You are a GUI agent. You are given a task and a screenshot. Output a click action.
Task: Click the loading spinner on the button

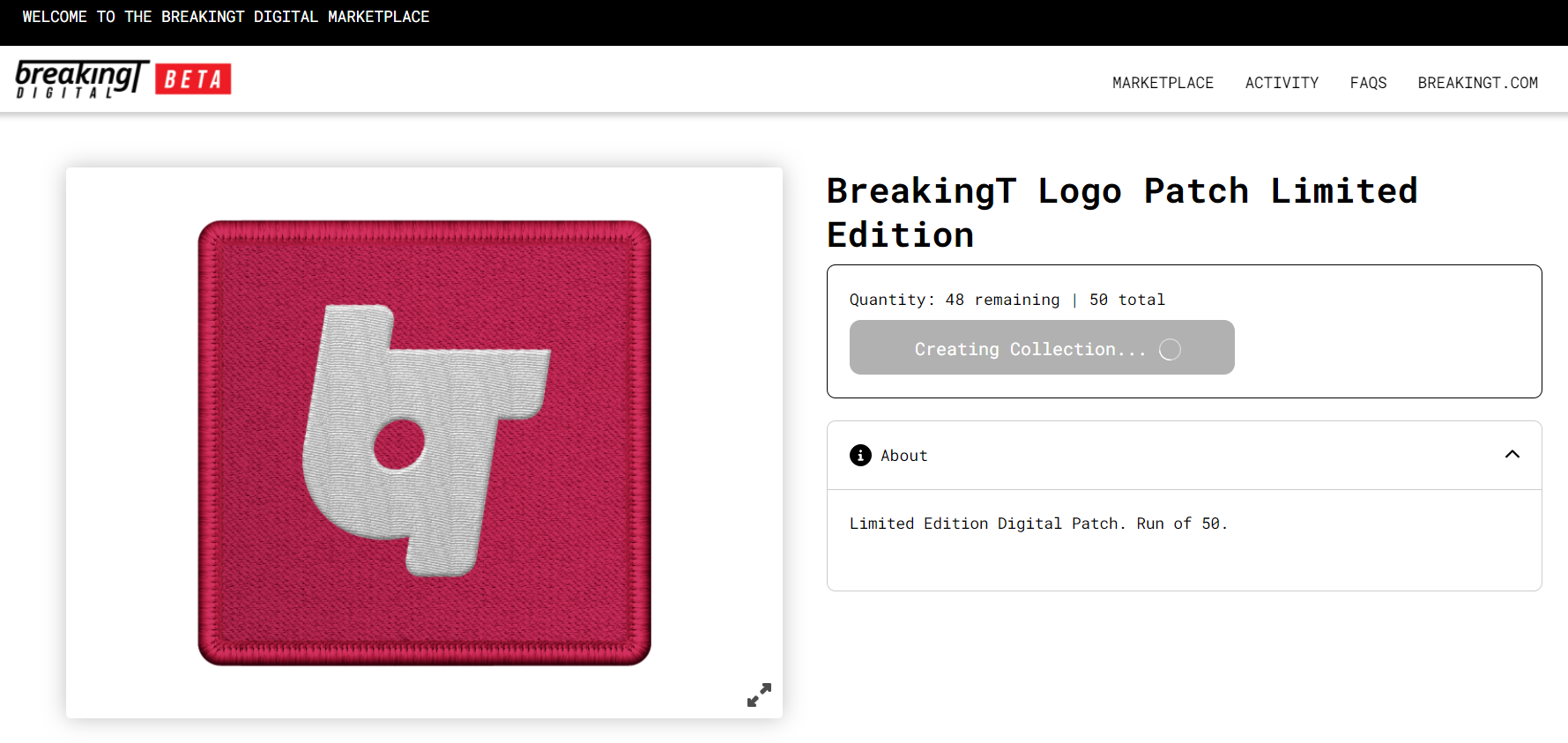[1170, 350]
